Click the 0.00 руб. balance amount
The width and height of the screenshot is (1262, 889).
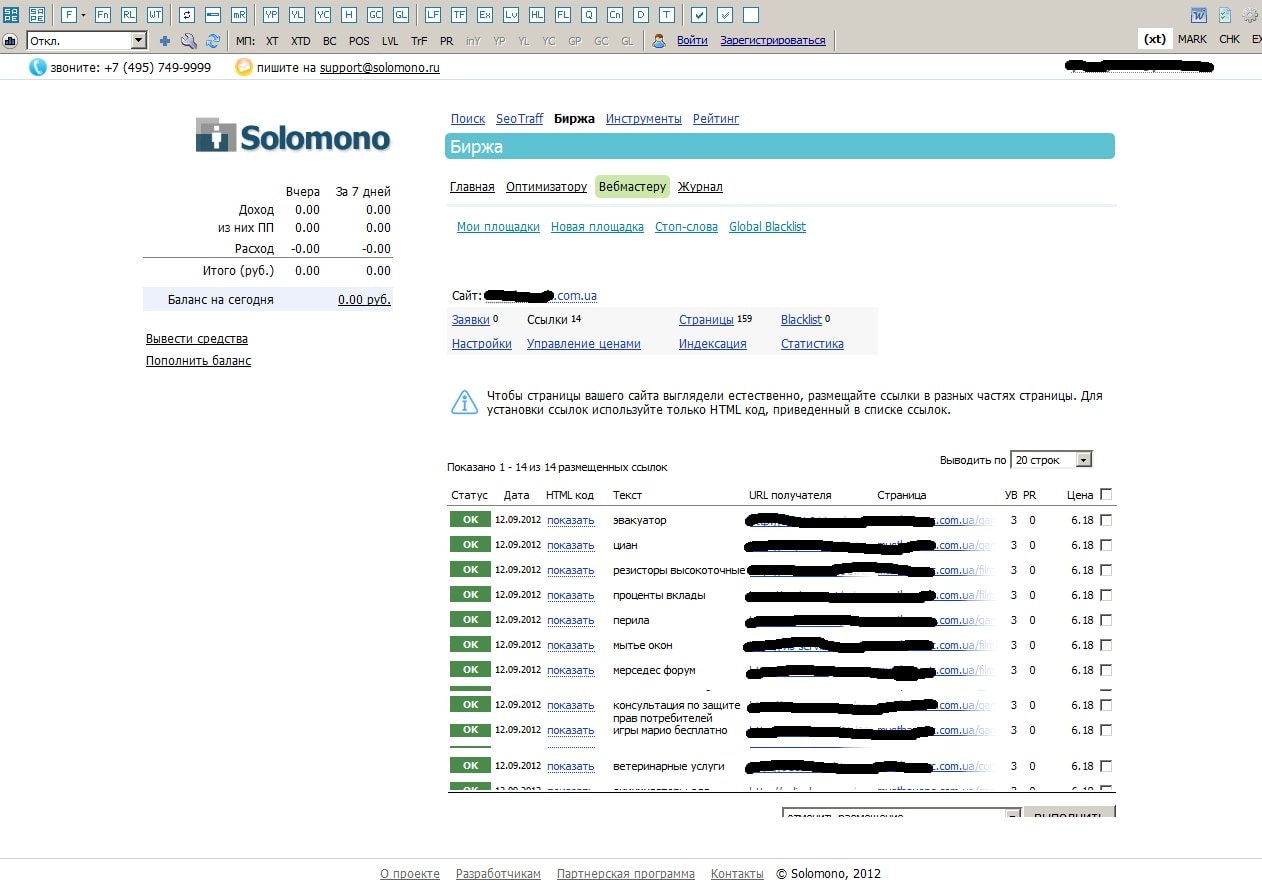pyautogui.click(x=364, y=299)
